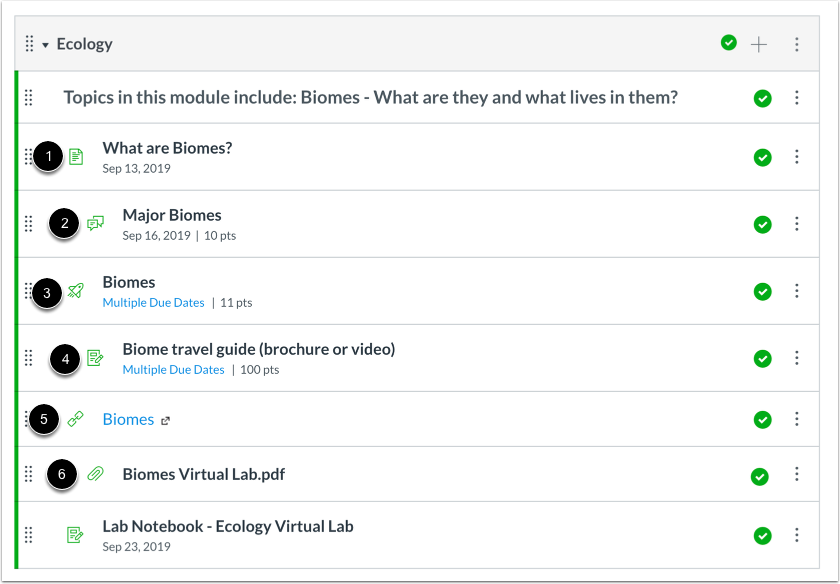Open the blue Biomes external link
This screenshot has width=840, height=584.
[x=129, y=419]
